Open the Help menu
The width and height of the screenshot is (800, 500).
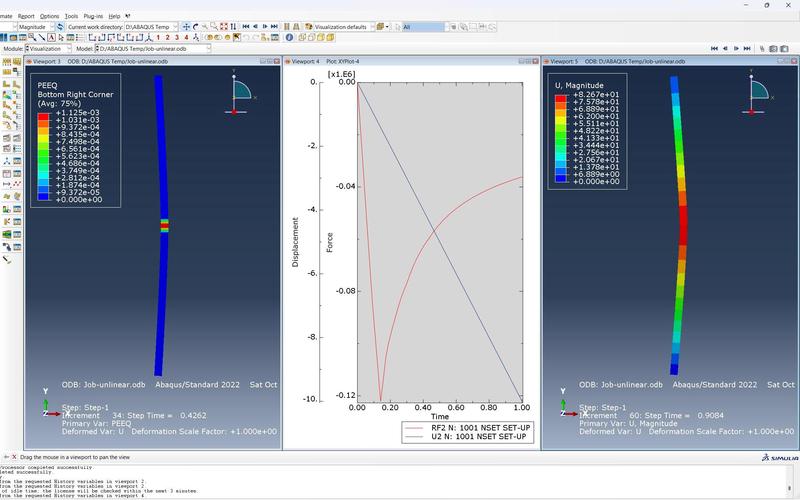pos(114,16)
